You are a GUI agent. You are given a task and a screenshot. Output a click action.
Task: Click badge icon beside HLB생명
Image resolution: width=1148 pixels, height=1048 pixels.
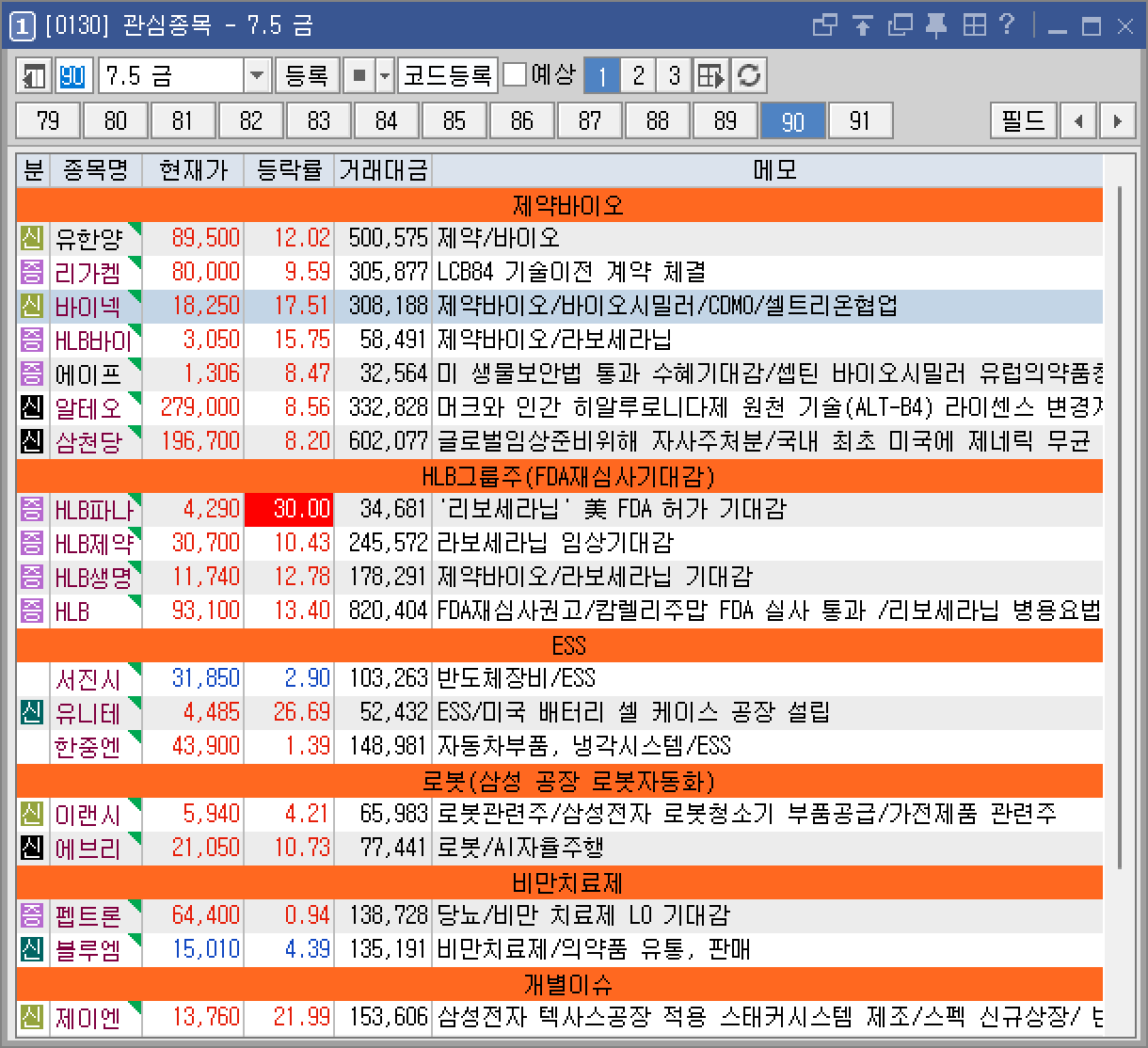pyautogui.click(x=32, y=577)
